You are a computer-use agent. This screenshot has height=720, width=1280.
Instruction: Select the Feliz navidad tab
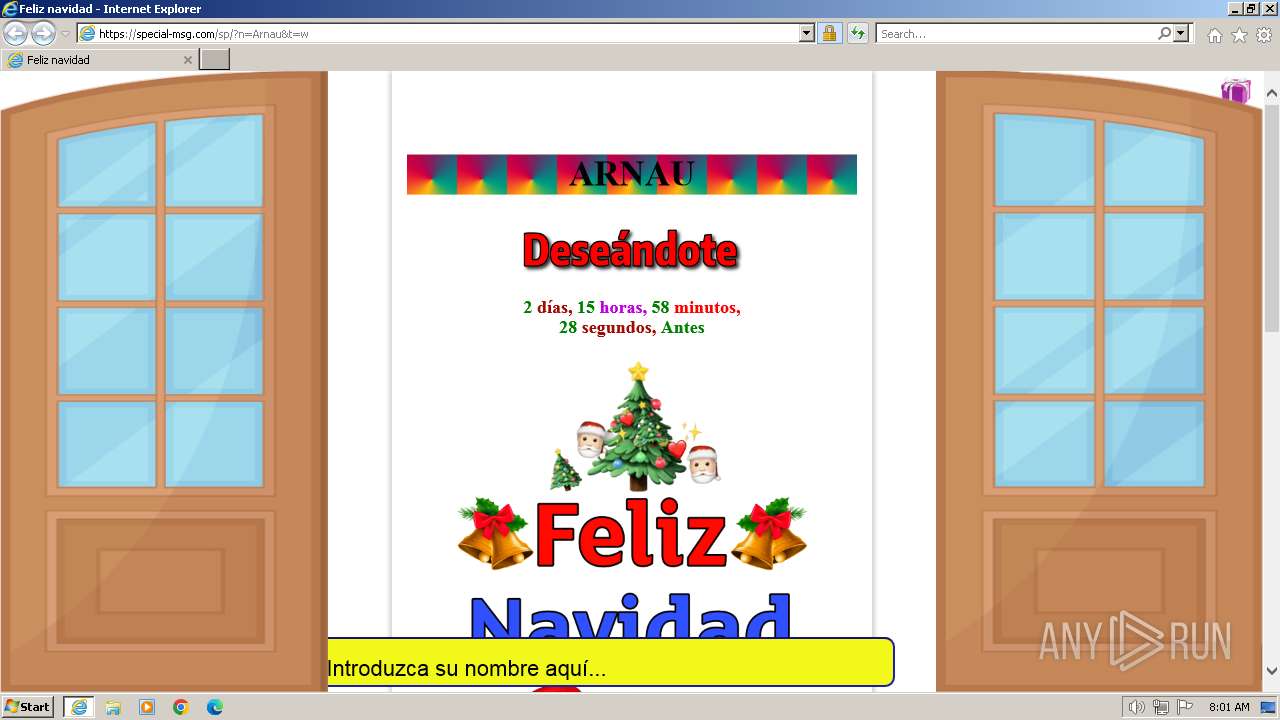(x=98, y=60)
